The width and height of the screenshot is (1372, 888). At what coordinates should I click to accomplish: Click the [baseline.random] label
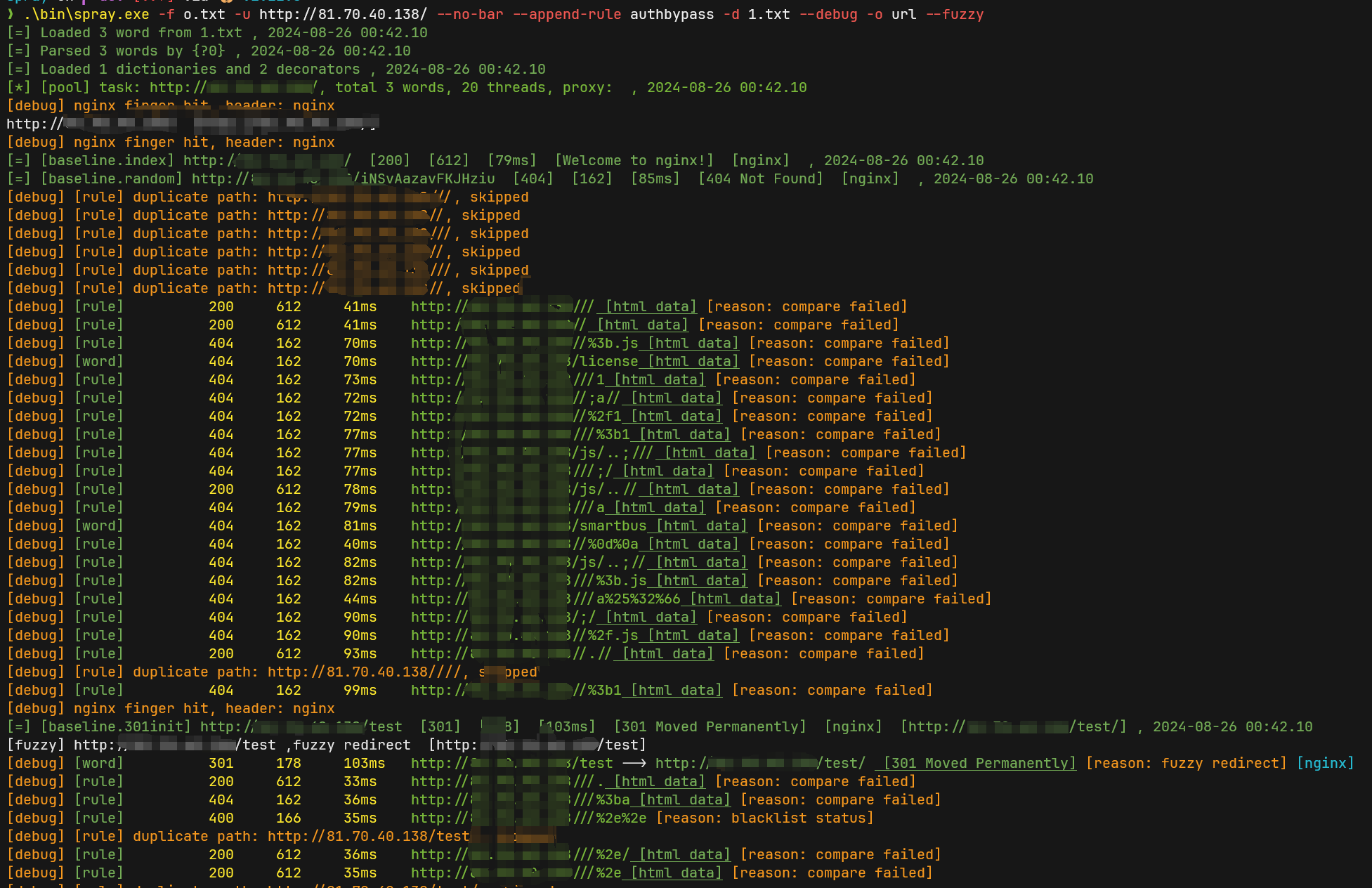[111, 178]
